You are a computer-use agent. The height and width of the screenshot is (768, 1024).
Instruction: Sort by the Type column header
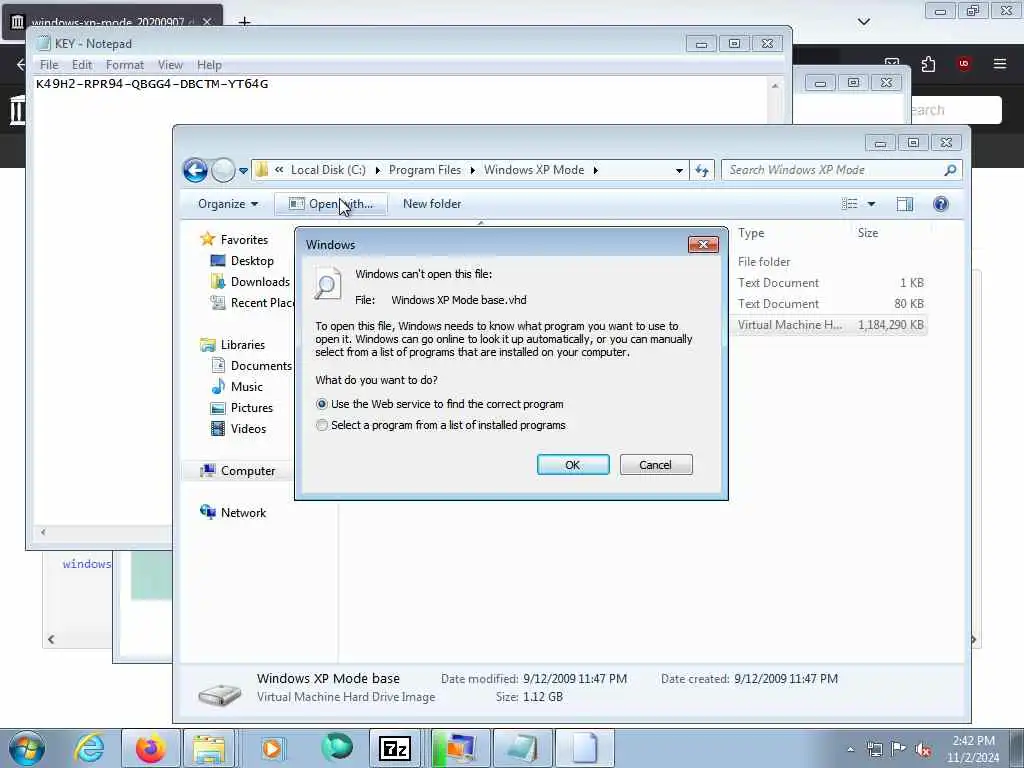pos(751,233)
